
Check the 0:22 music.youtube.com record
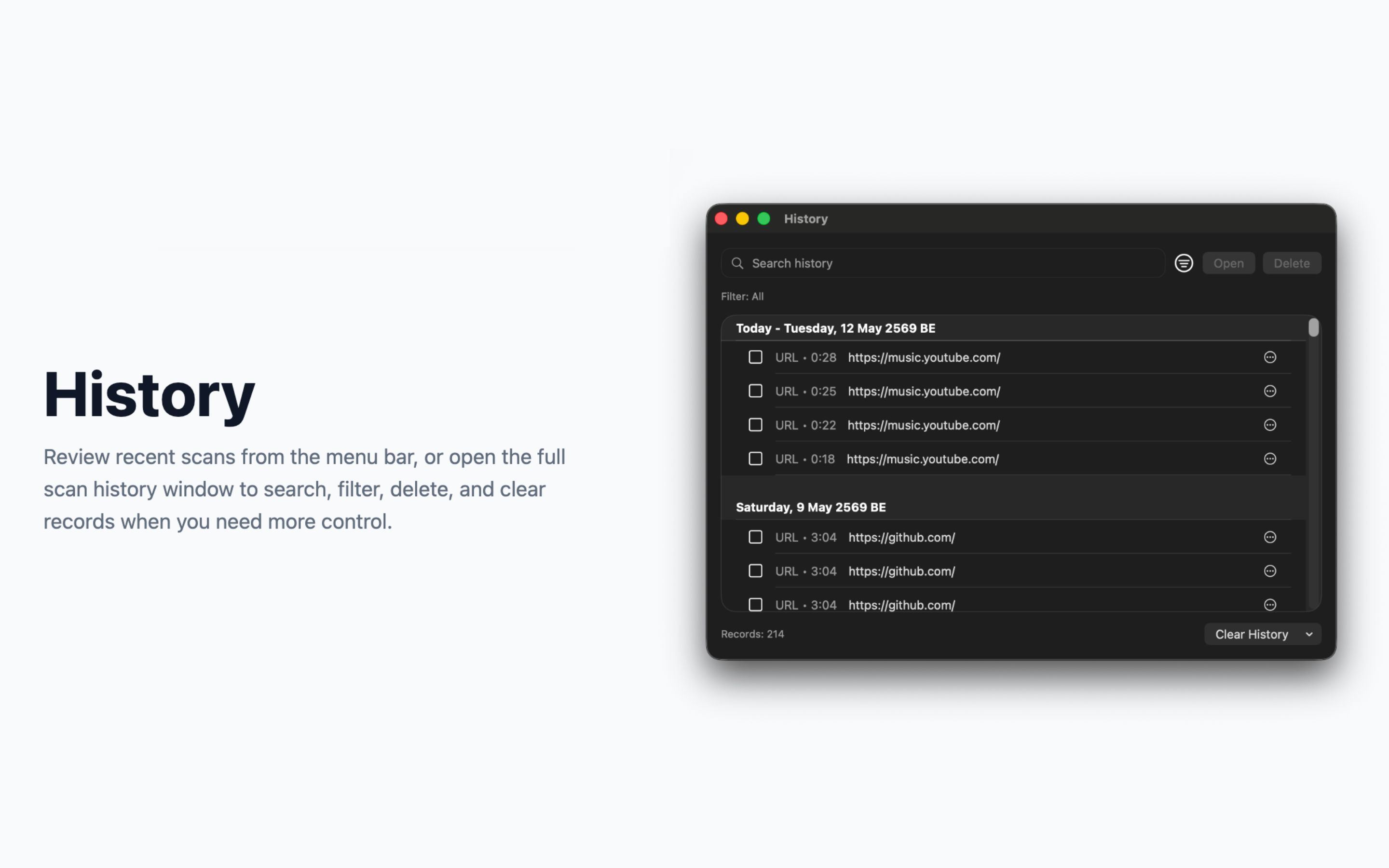(755, 425)
